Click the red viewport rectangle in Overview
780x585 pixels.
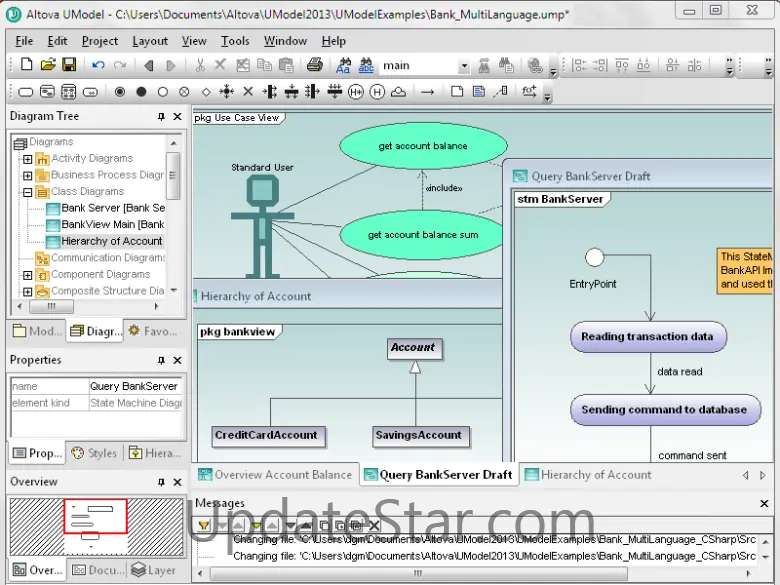[x=96, y=515]
